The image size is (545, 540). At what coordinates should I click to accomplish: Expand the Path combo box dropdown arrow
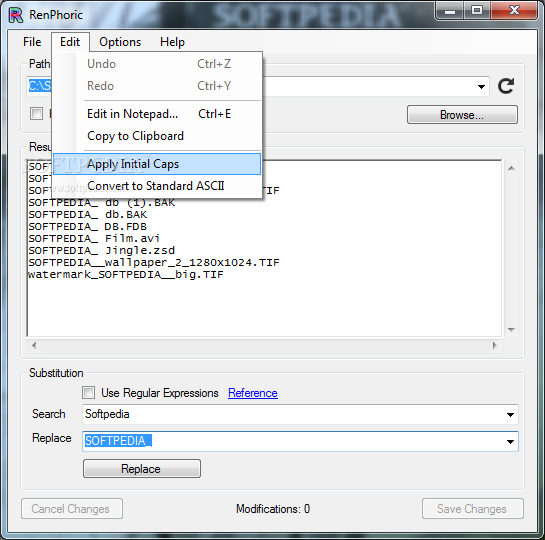(x=481, y=87)
